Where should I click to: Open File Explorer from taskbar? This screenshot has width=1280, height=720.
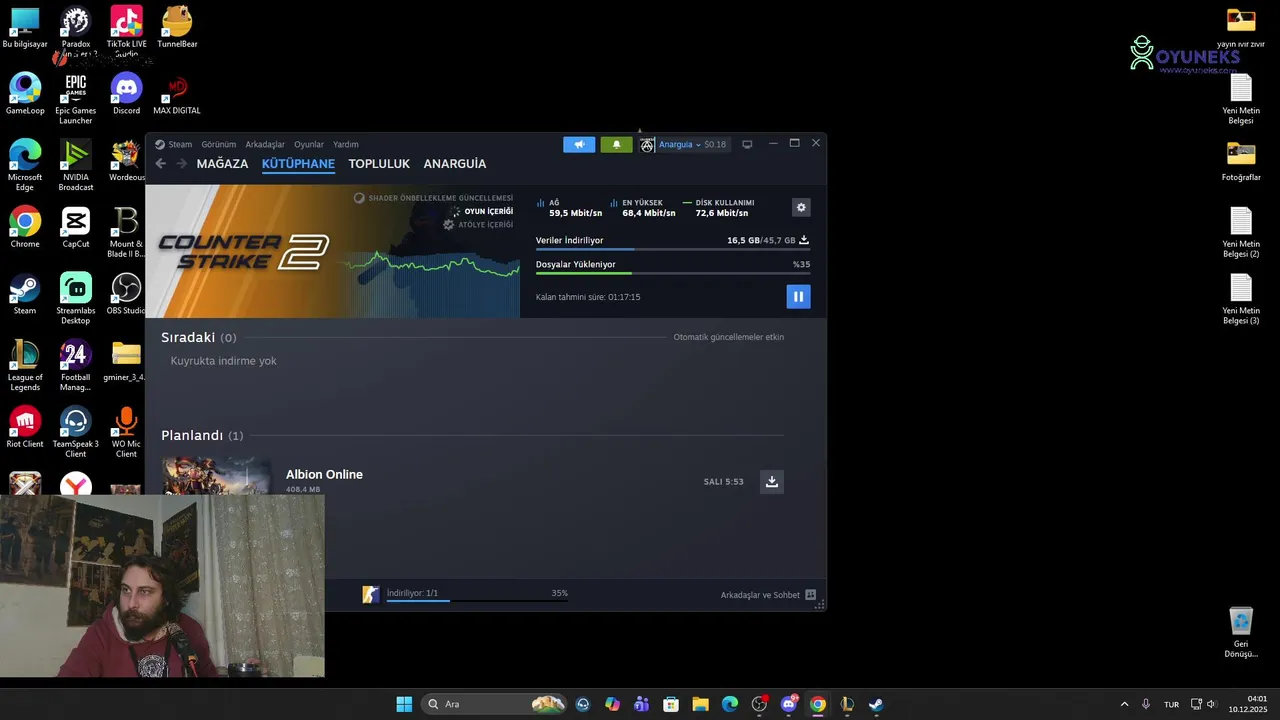click(701, 704)
